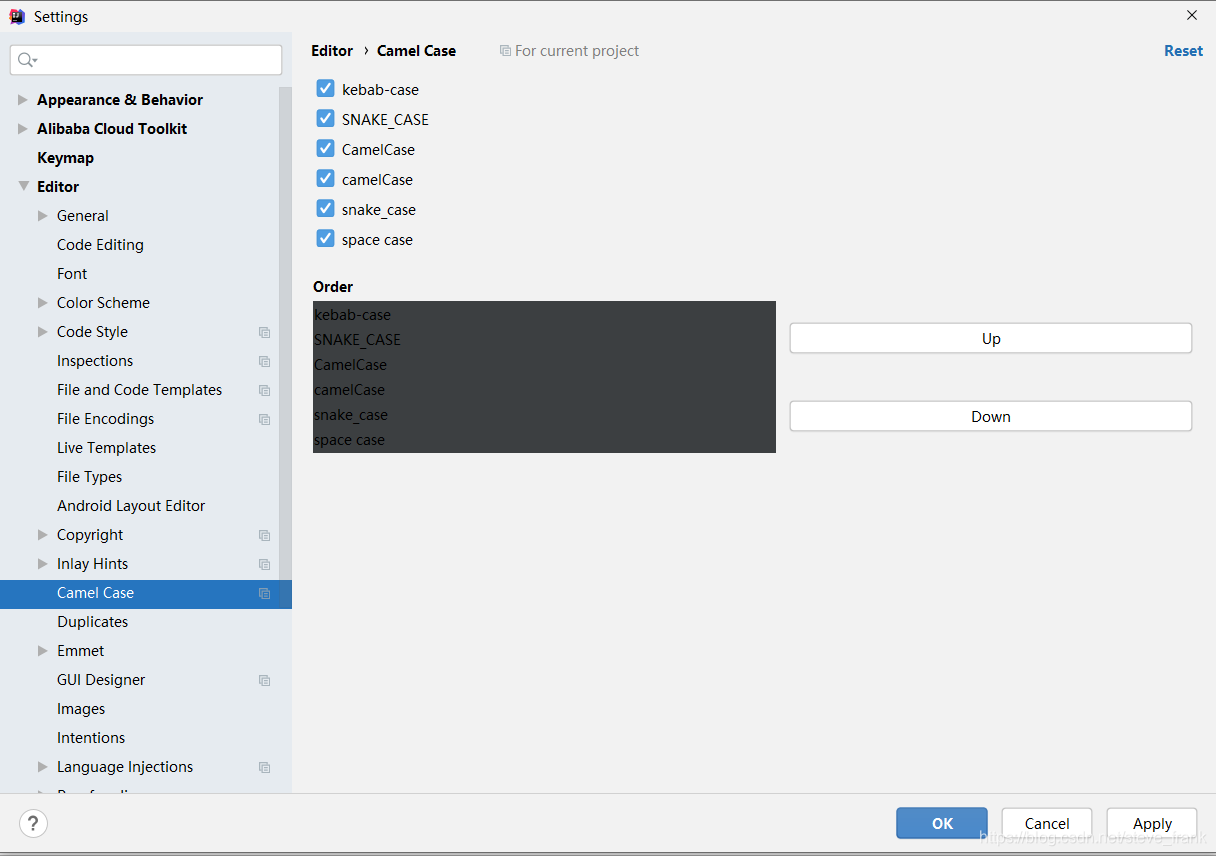The image size is (1216, 856).
Task: Open Code Editing settings
Action: (100, 245)
